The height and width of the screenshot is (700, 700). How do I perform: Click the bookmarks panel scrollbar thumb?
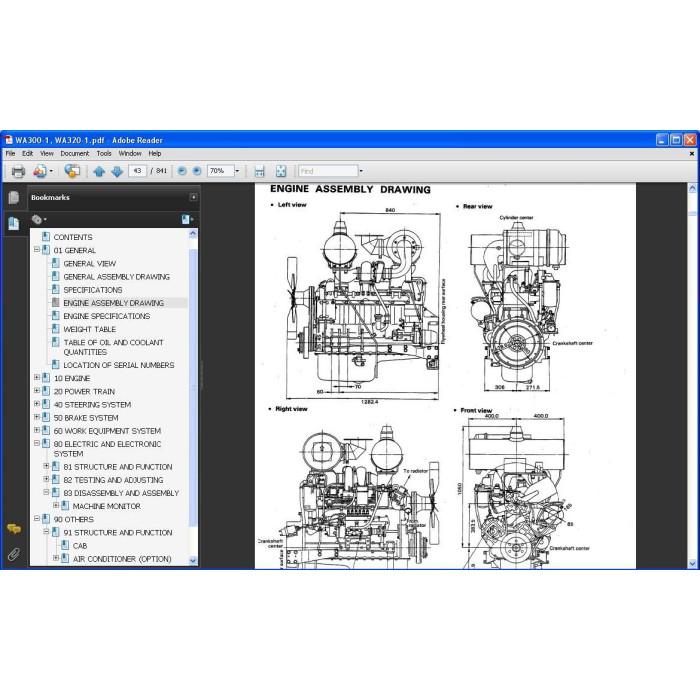click(193, 388)
